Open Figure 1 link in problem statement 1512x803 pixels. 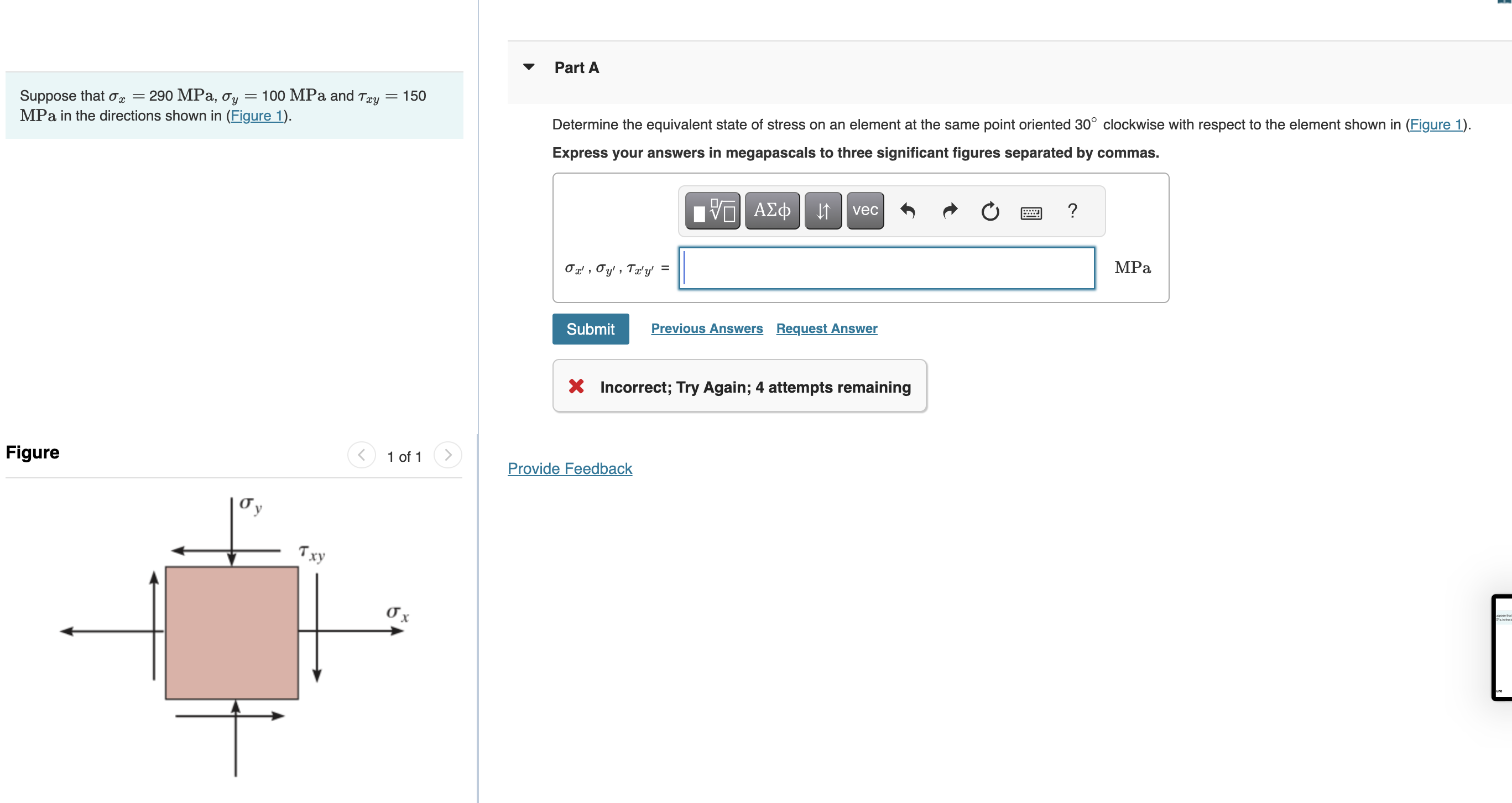tap(257, 116)
